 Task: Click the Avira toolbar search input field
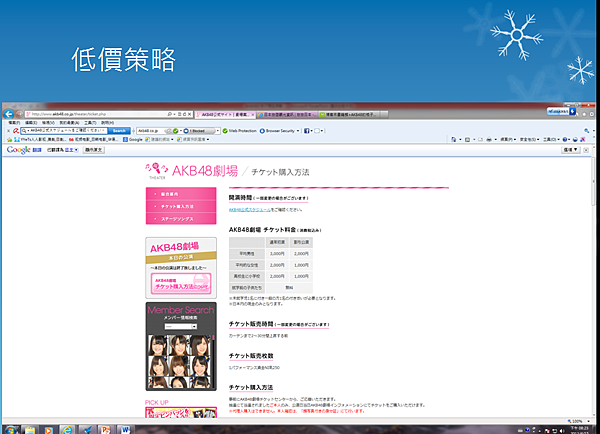pos(64,131)
